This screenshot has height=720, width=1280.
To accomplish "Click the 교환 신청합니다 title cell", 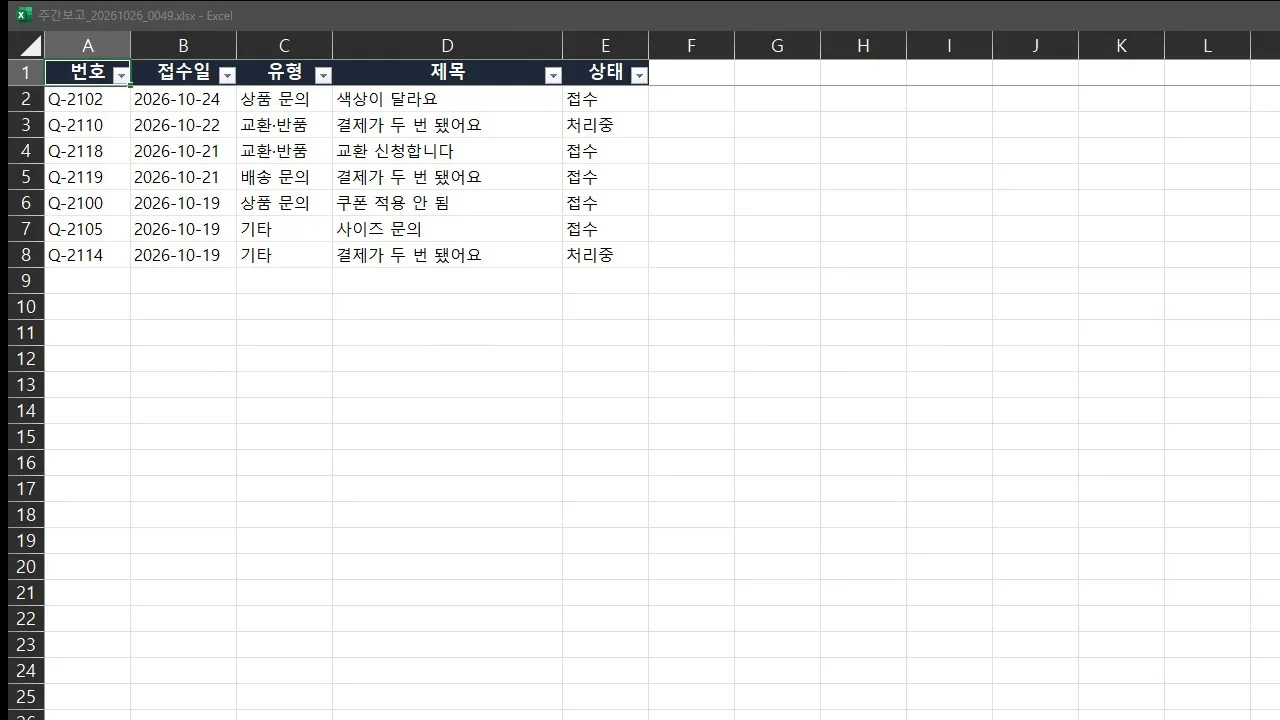I will click(x=447, y=151).
